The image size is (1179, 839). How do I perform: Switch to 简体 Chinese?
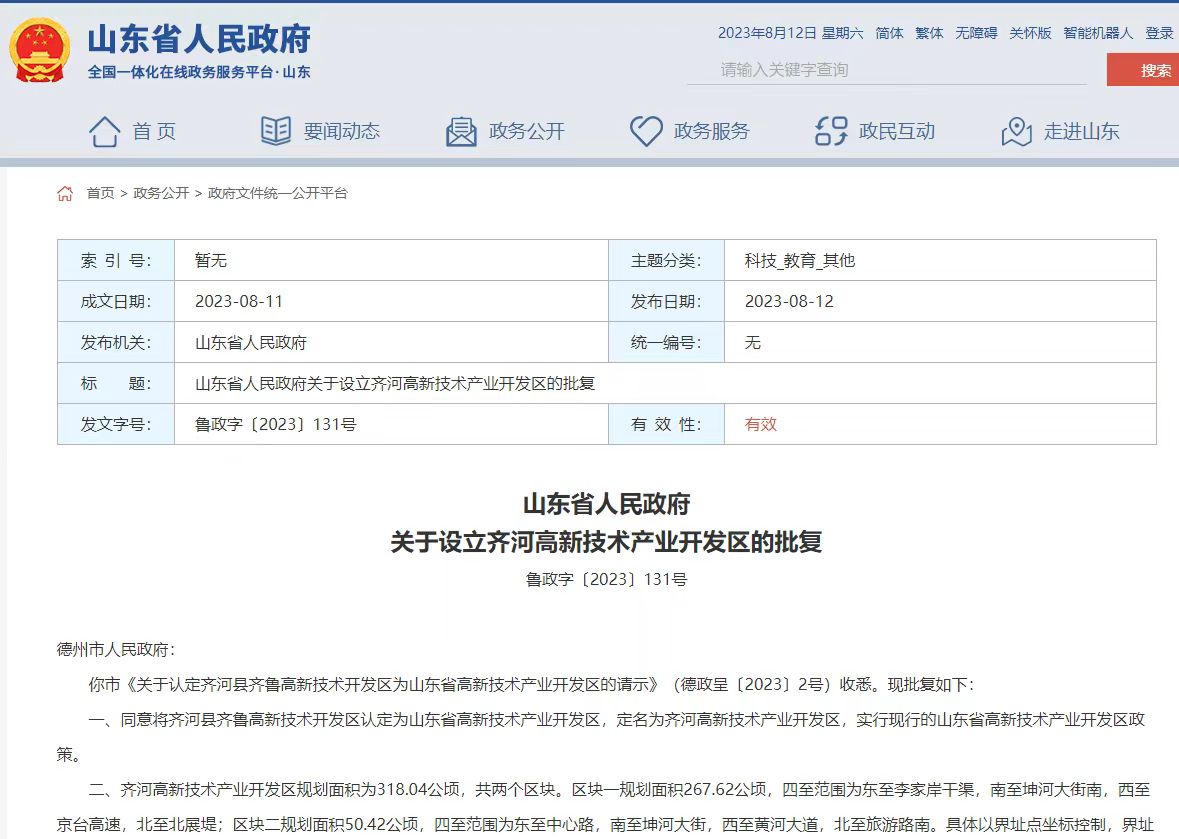(889, 33)
